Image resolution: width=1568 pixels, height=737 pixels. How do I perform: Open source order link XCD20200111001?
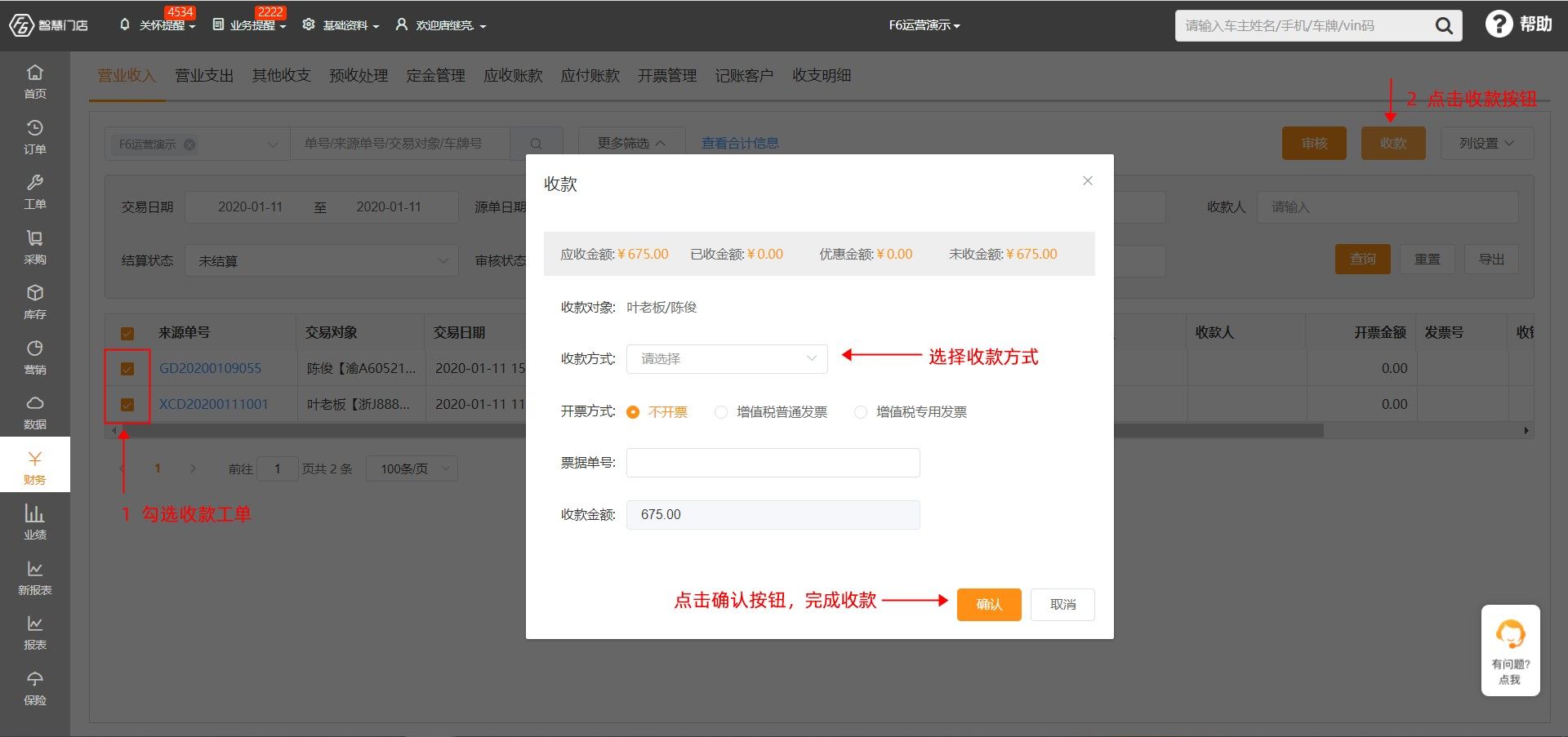213,404
